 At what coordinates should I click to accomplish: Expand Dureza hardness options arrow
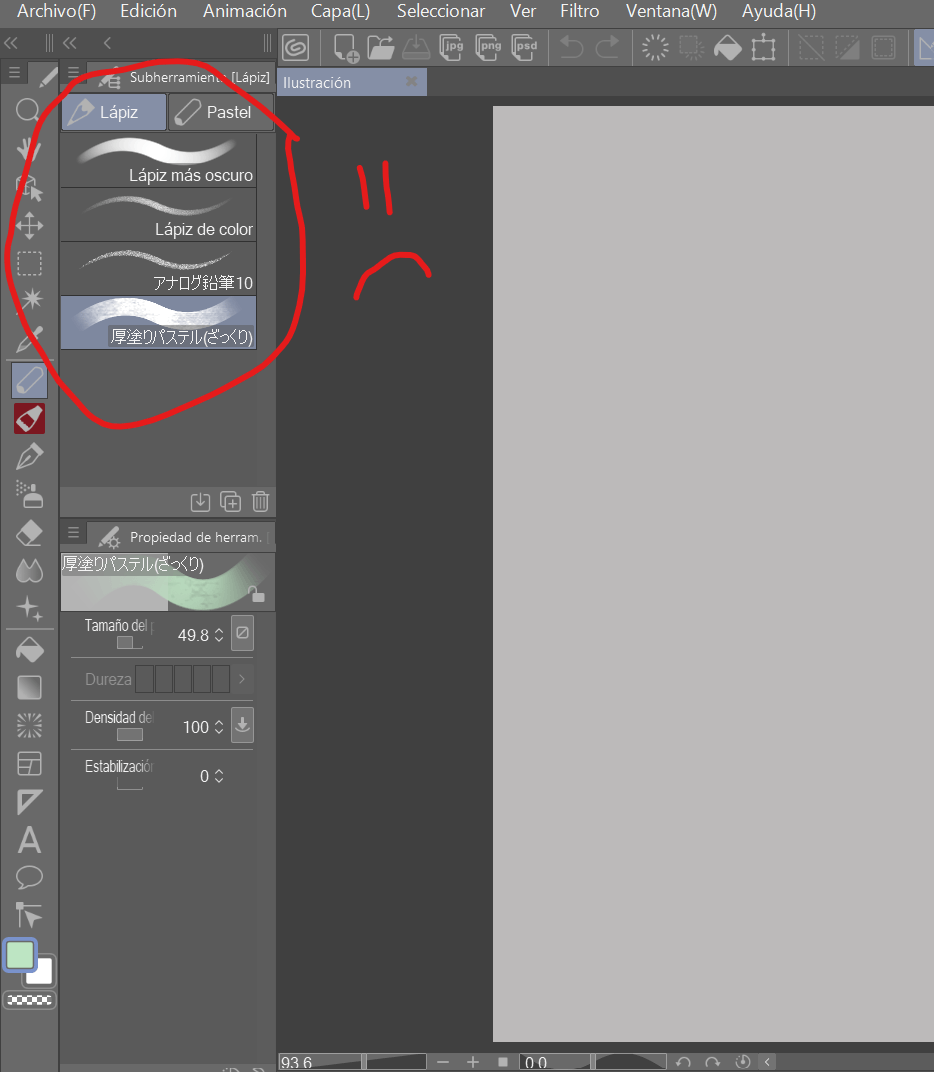coord(241,680)
